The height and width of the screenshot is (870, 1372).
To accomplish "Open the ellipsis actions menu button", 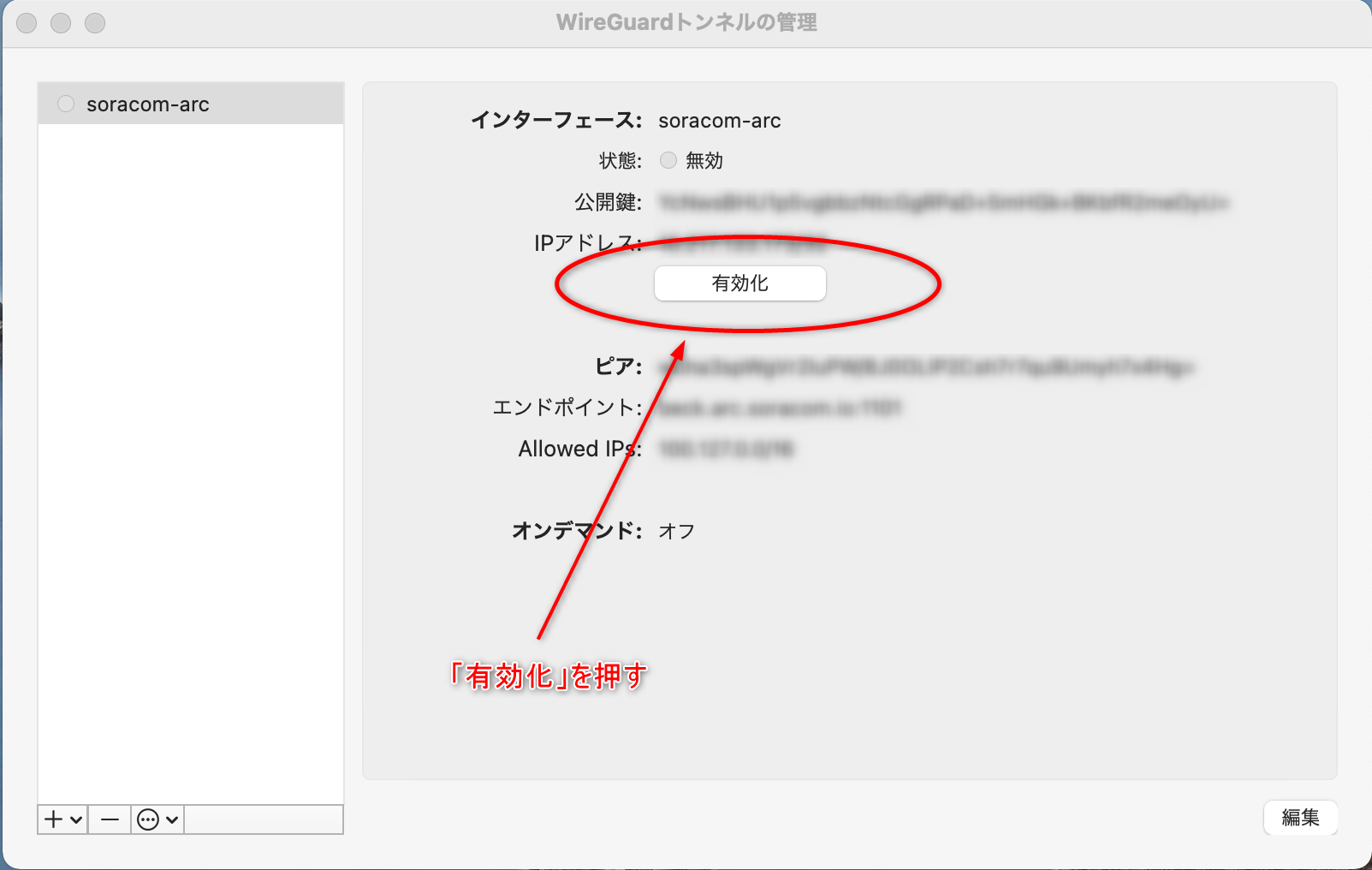I will (x=148, y=819).
